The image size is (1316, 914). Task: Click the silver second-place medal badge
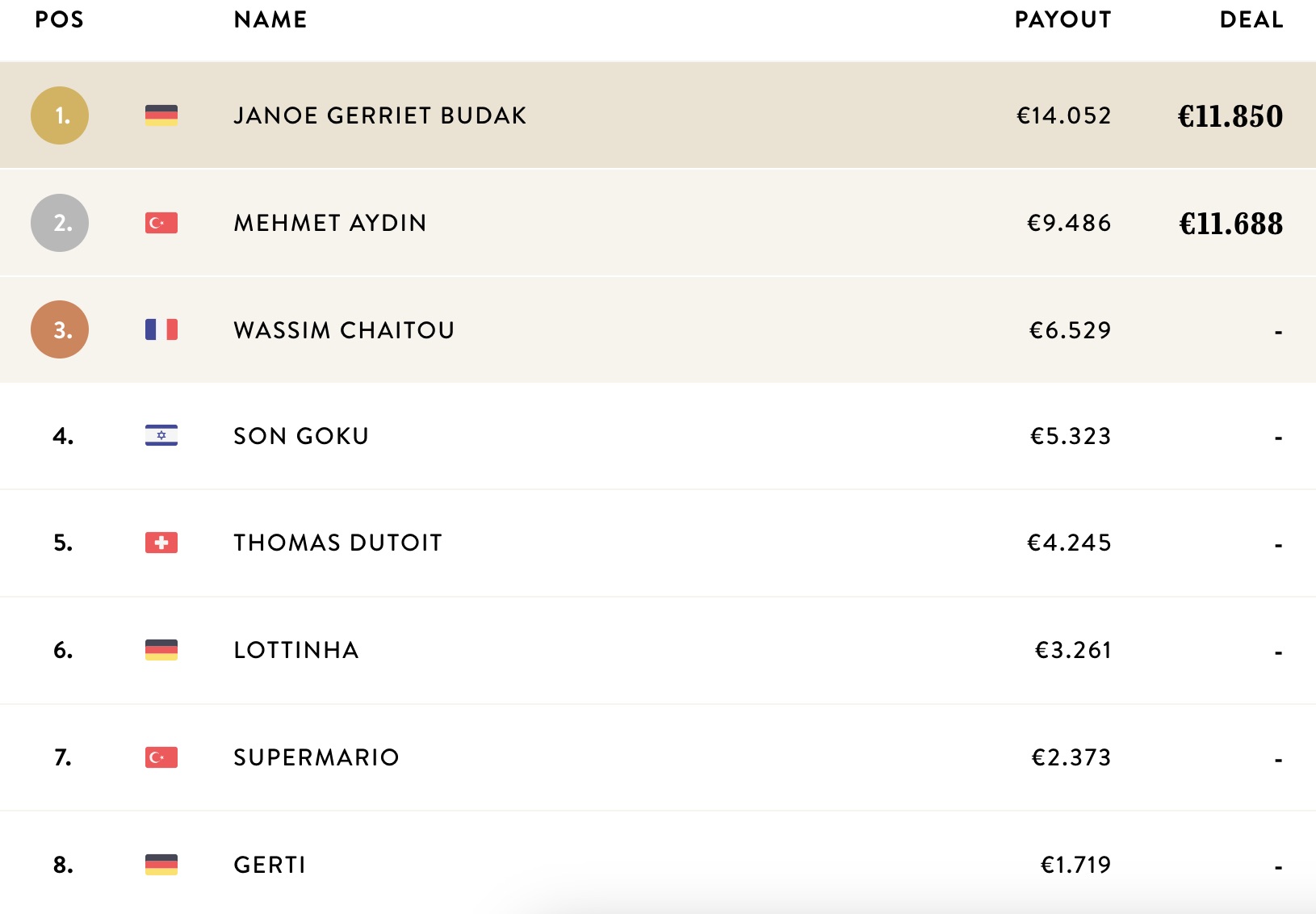pos(60,223)
